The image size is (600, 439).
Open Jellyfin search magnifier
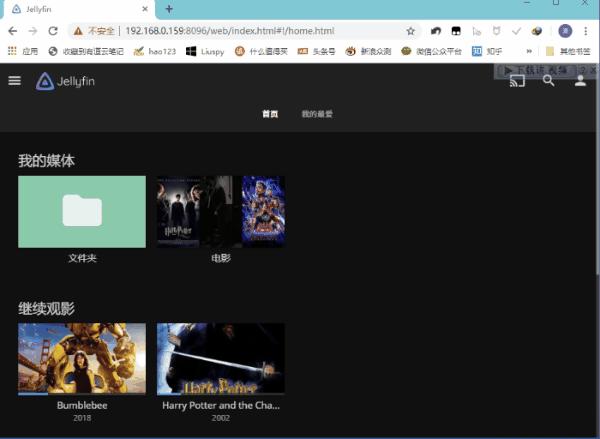point(548,81)
